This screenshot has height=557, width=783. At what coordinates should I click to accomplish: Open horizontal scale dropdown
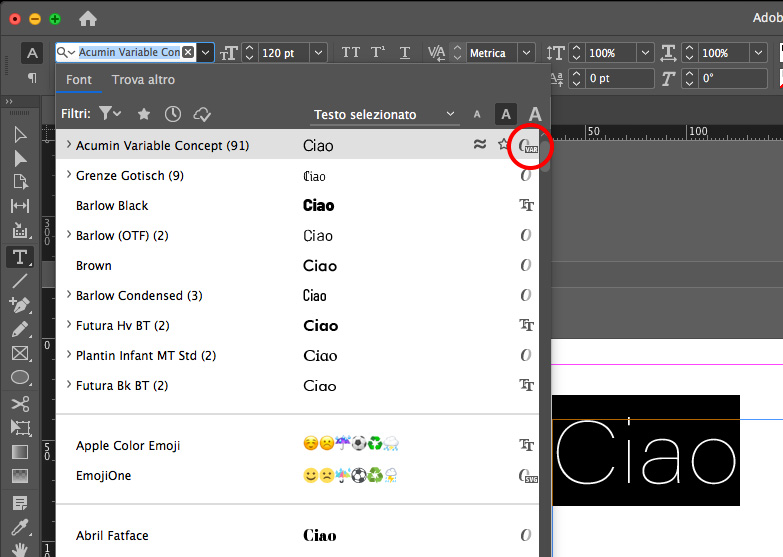click(758, 52)
